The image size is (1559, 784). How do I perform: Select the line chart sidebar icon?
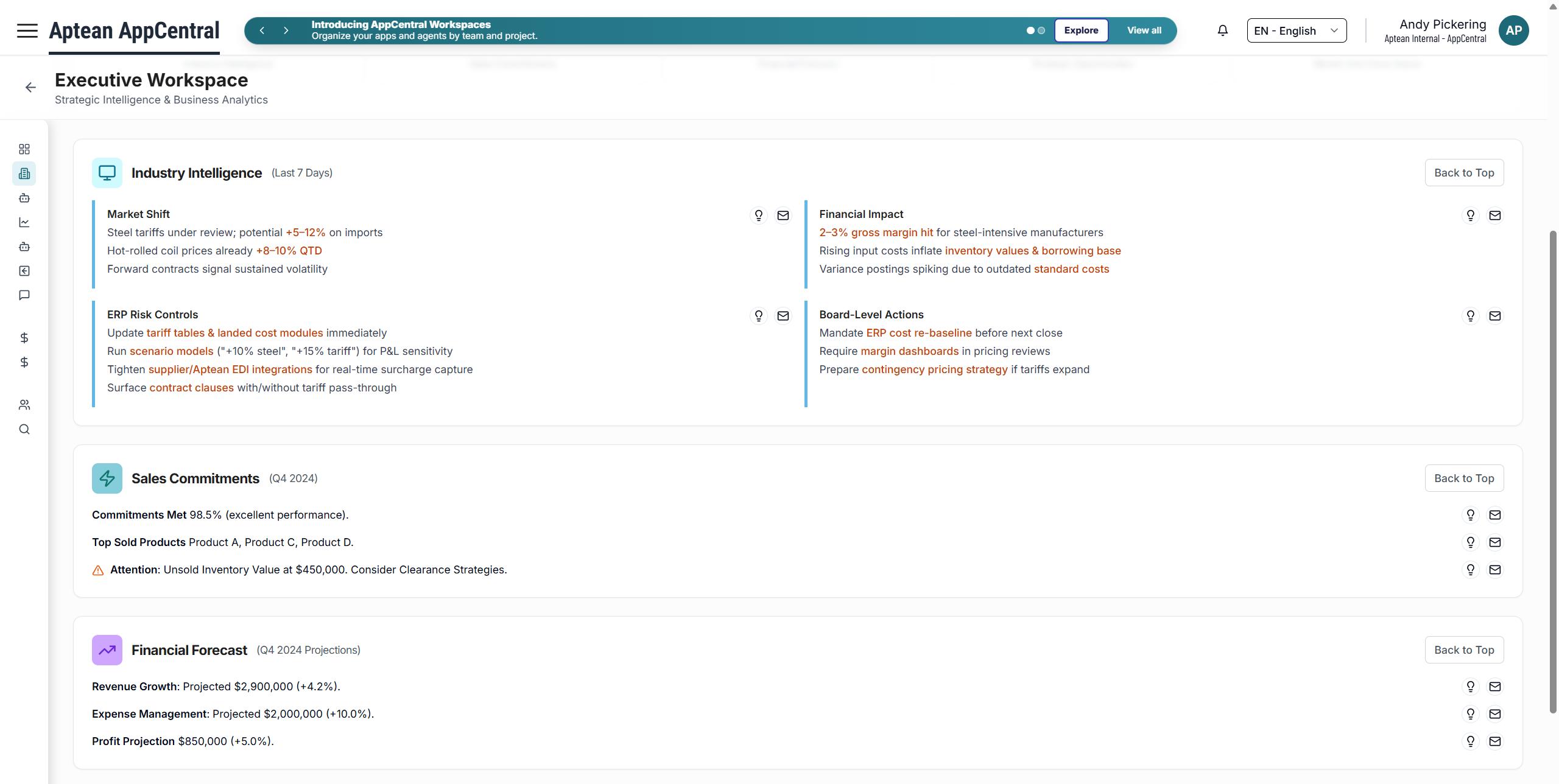coord(24,222)
